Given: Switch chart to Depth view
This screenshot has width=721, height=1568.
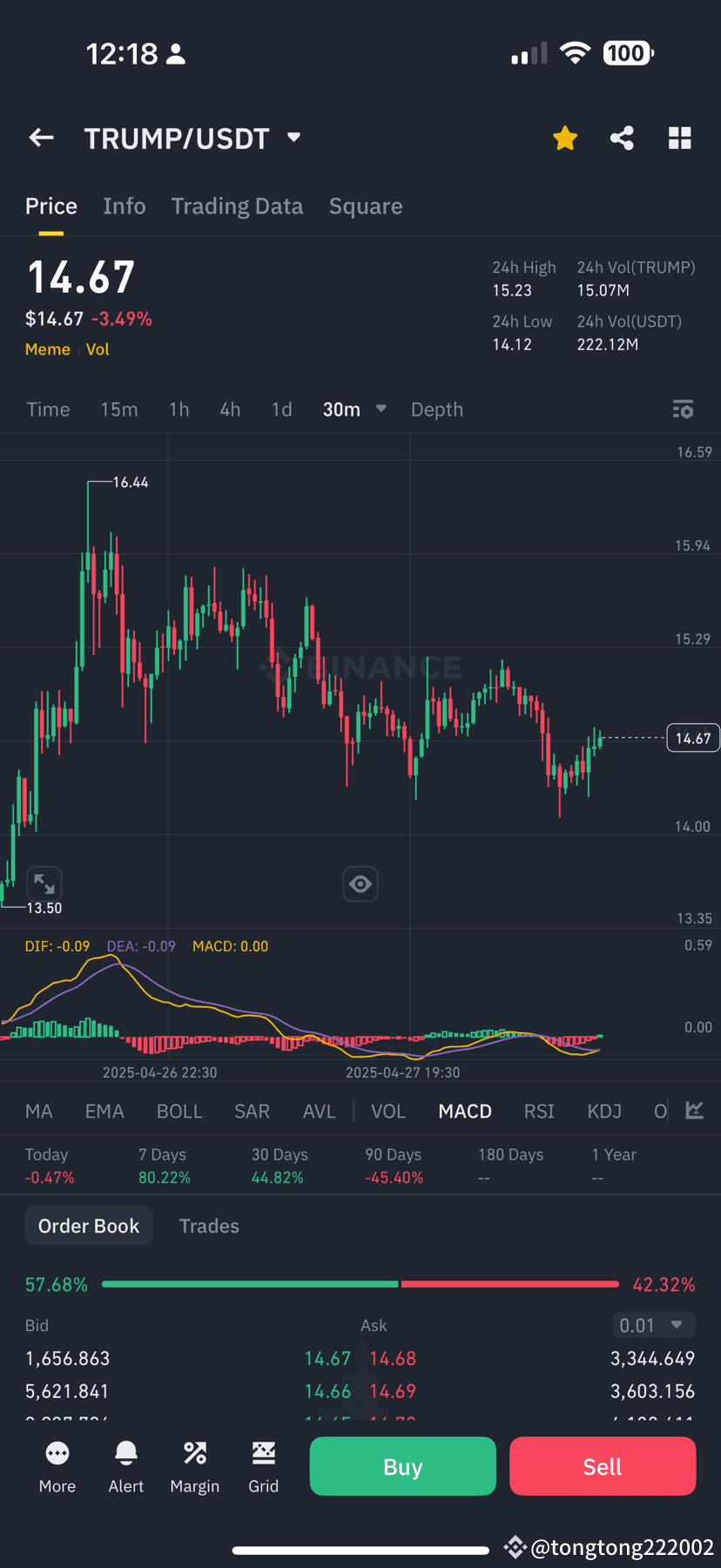Looking at the screenshot, I should point(437,409).
